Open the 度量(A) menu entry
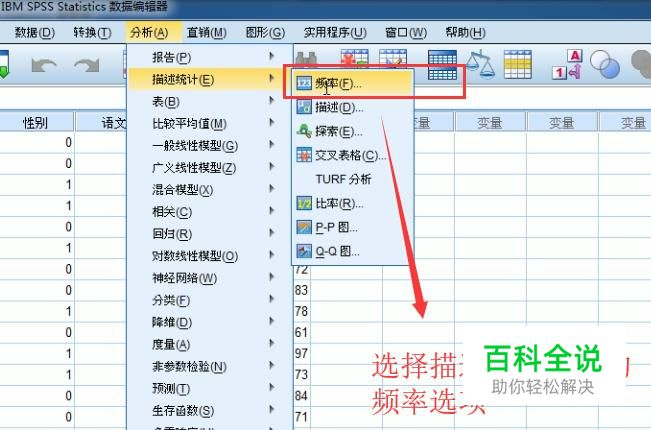Viewport: 651px width, 430px height. tap(209, 344)
